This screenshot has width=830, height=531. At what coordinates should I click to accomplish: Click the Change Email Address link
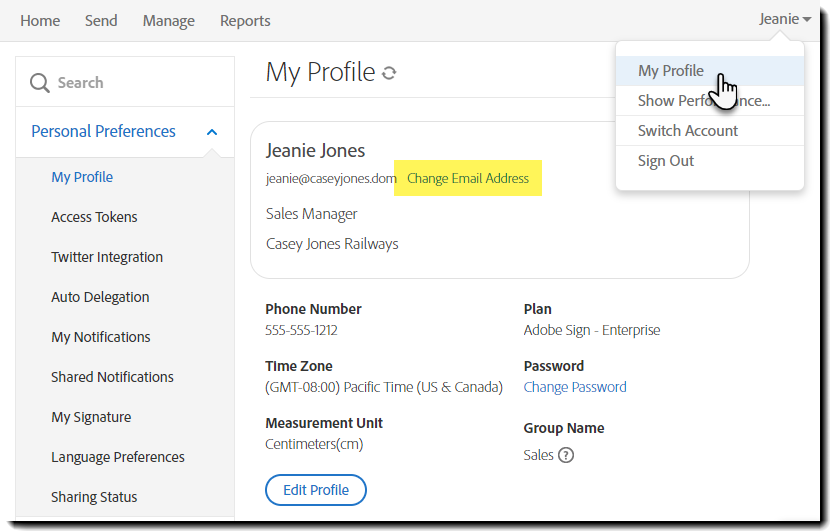click(468, 178)
